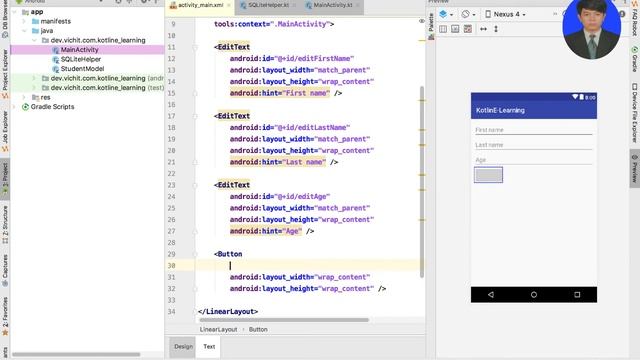Click the vertical double-arrow expand icon
The height and width of the screenshot is (360, 640).
click(x=496, y=29)
